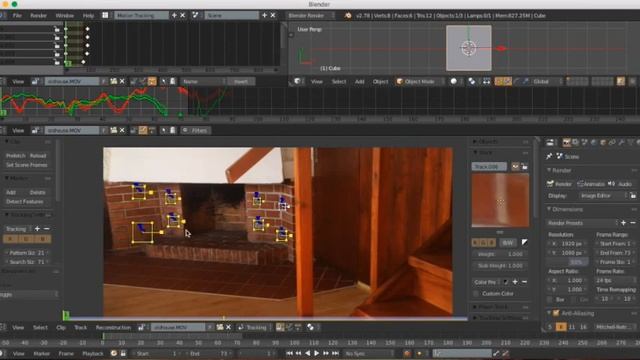The height and width of the screenshot is (360, 640).
Task: Open the clip editor Reconstruction menu
Action: pos(113,327)
